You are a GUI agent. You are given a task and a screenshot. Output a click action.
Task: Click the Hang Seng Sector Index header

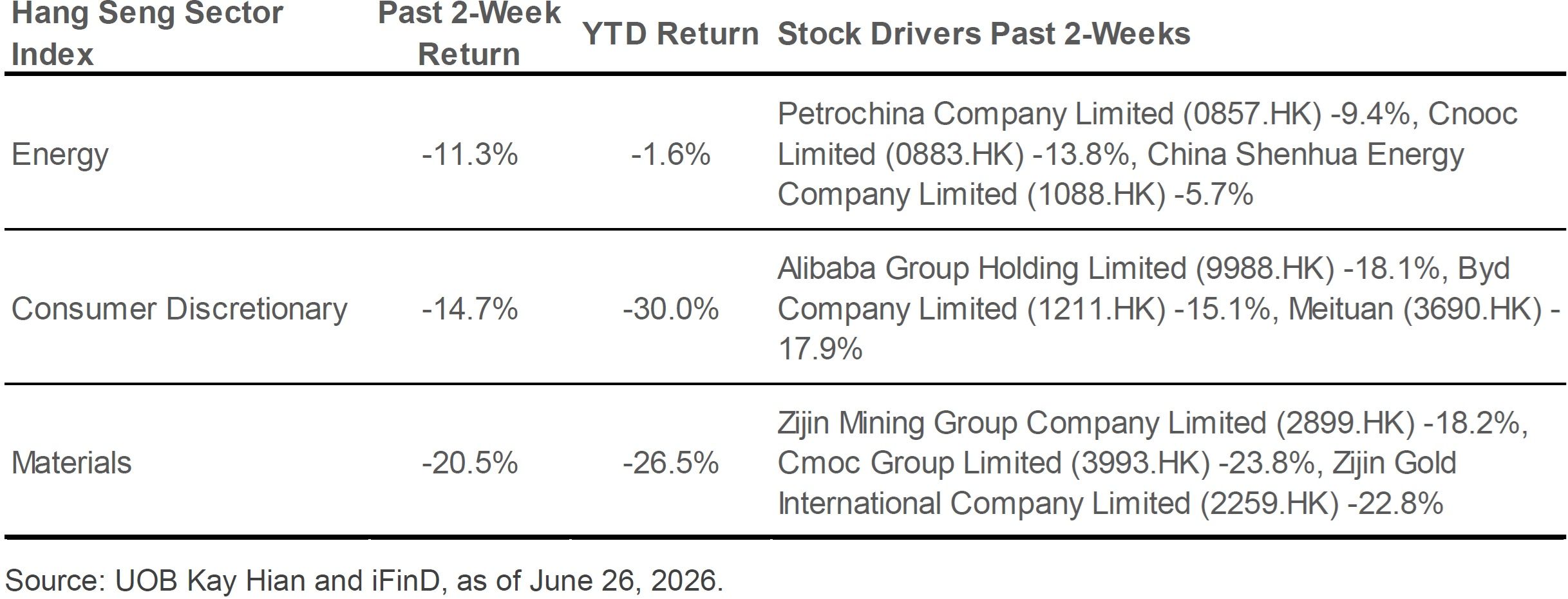coord(147,33)
